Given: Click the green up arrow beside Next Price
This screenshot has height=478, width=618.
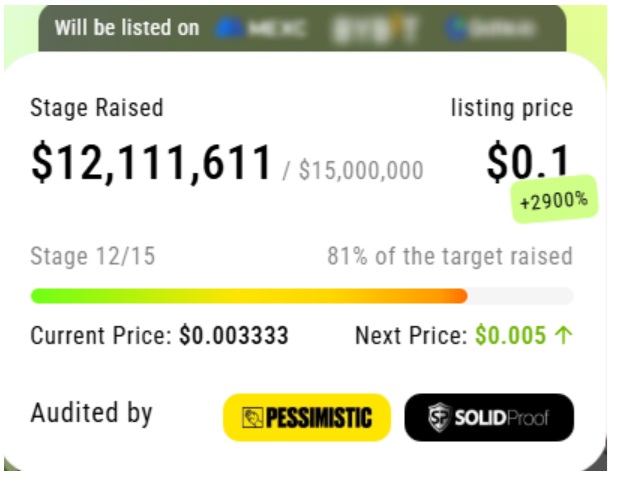Looking at the screenshot, I should pyautogui.click(x=564, y=335).
